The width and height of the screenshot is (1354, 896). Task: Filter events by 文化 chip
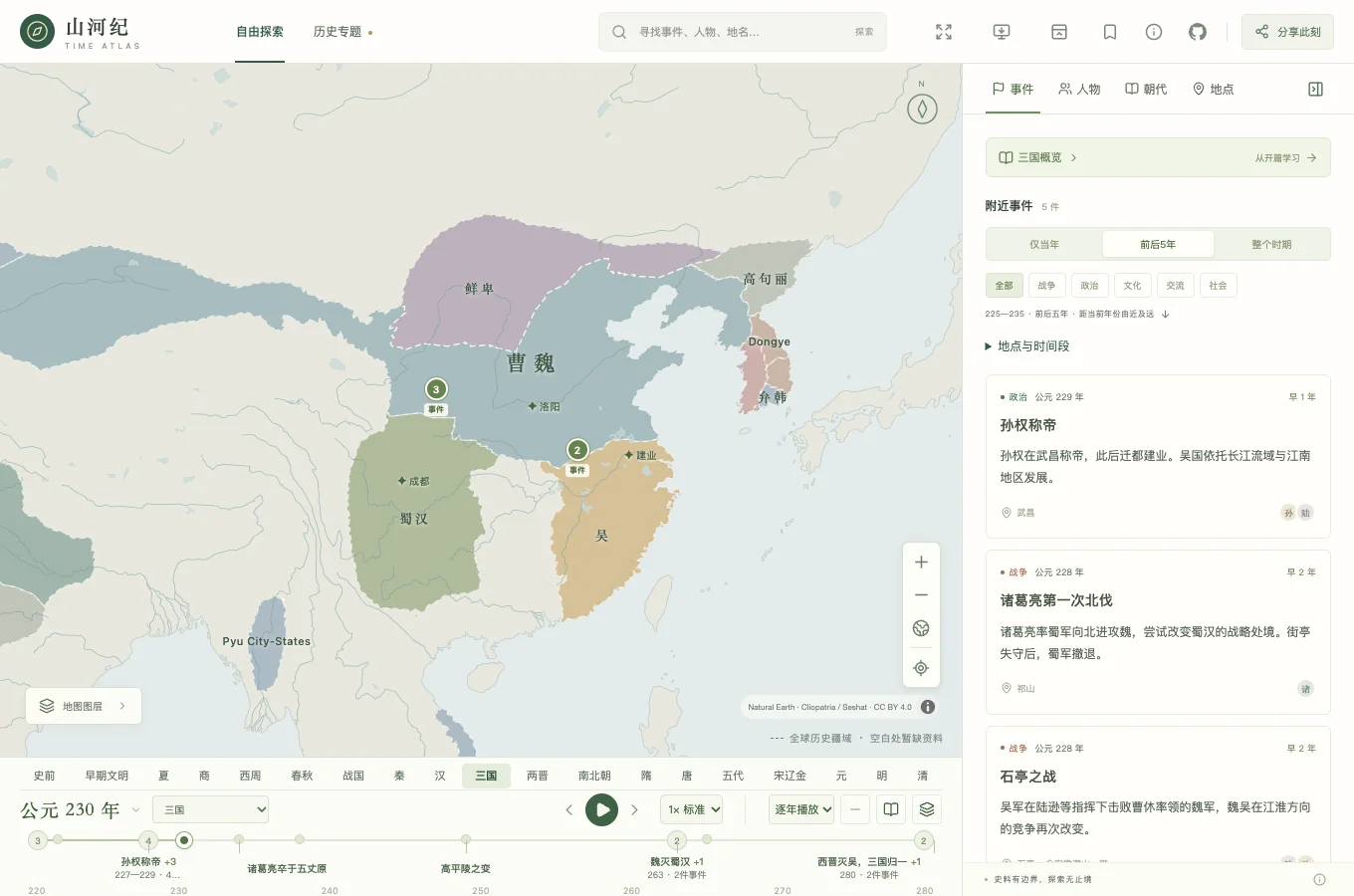(x=1132, y=286)
